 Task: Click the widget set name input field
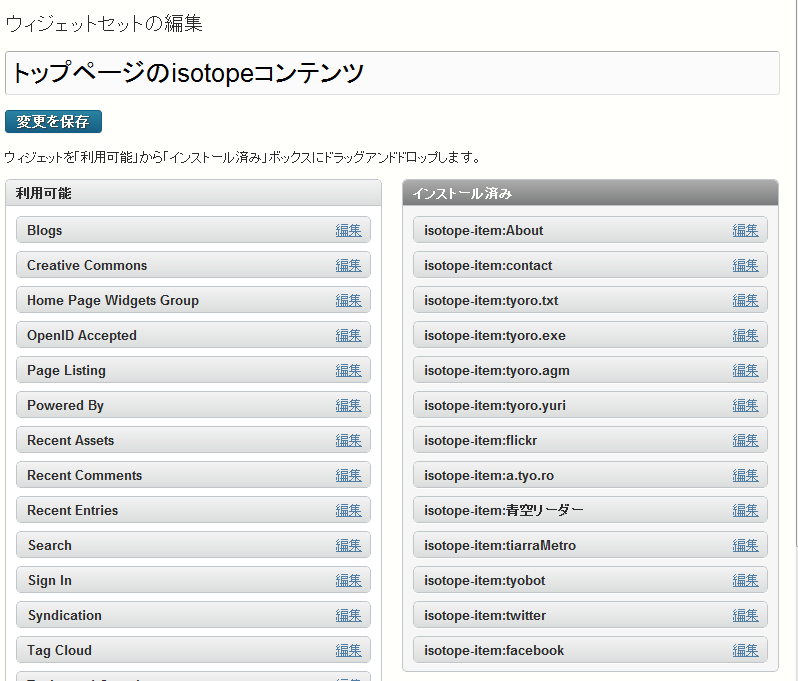pyautogui.click(x=392, y=73)
